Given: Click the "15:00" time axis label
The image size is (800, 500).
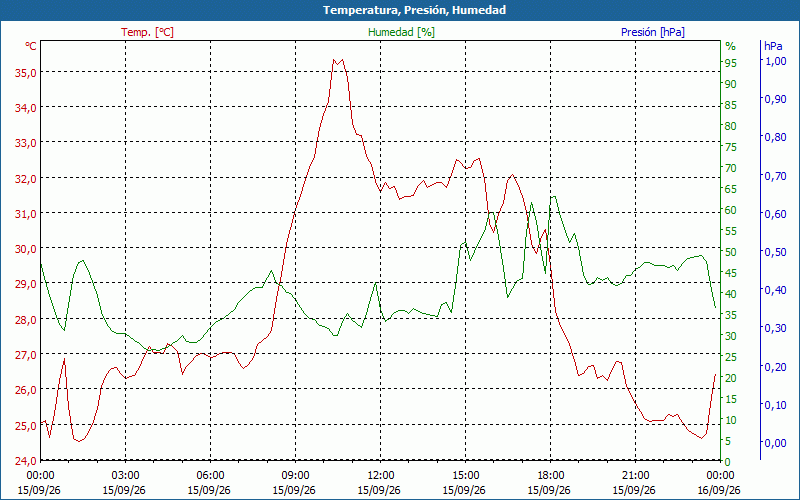Looking at the screenshot, I should [465, 476].
